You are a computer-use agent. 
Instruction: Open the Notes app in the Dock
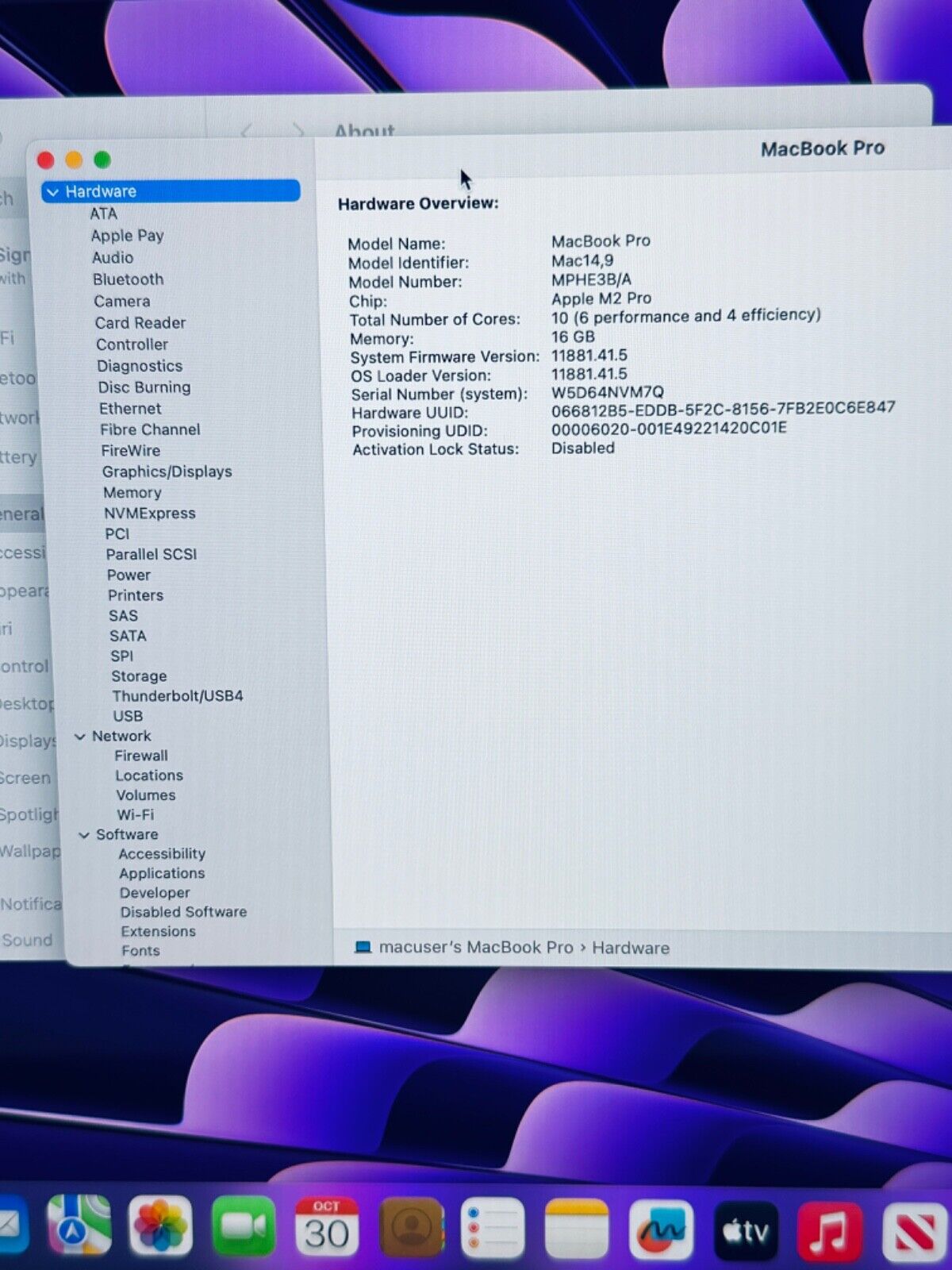point(577,1230)
